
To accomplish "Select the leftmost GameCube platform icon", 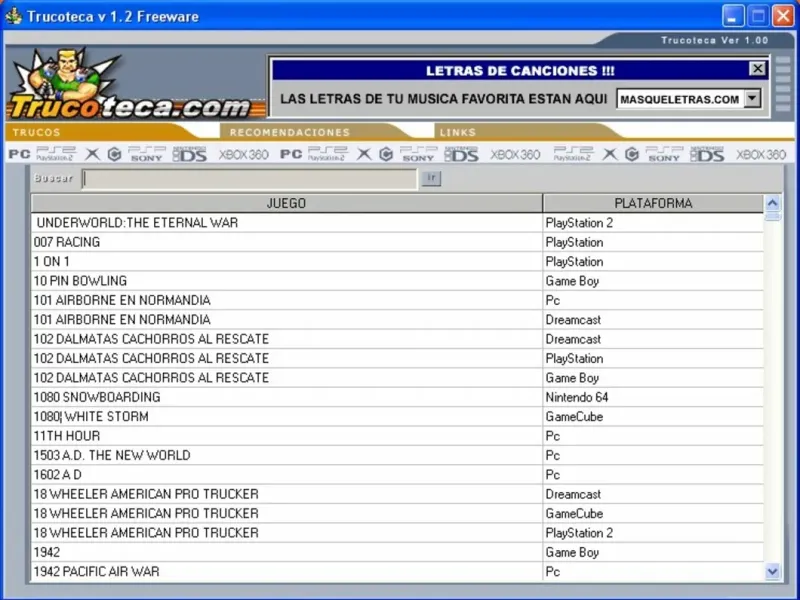I will coord(114,154).
